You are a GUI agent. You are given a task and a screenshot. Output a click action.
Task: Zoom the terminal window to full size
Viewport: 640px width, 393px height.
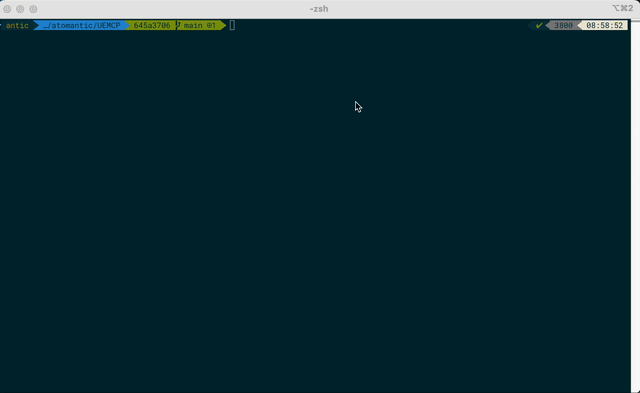[33, 9]
